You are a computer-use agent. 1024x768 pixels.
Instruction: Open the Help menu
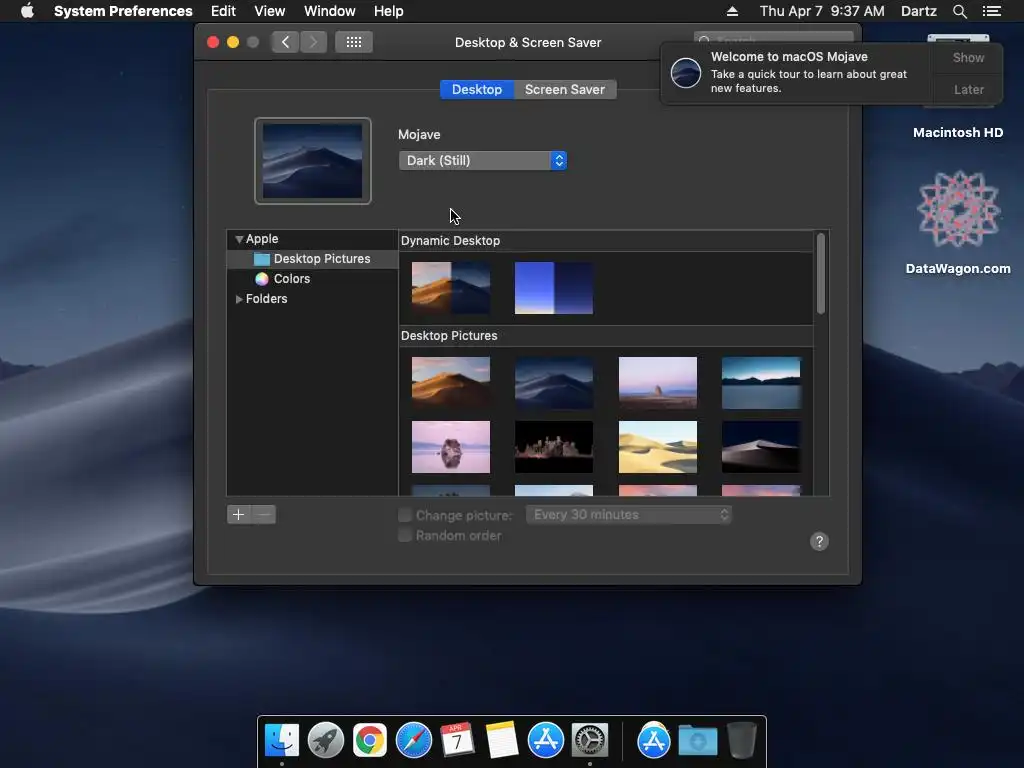pos(389,11)
